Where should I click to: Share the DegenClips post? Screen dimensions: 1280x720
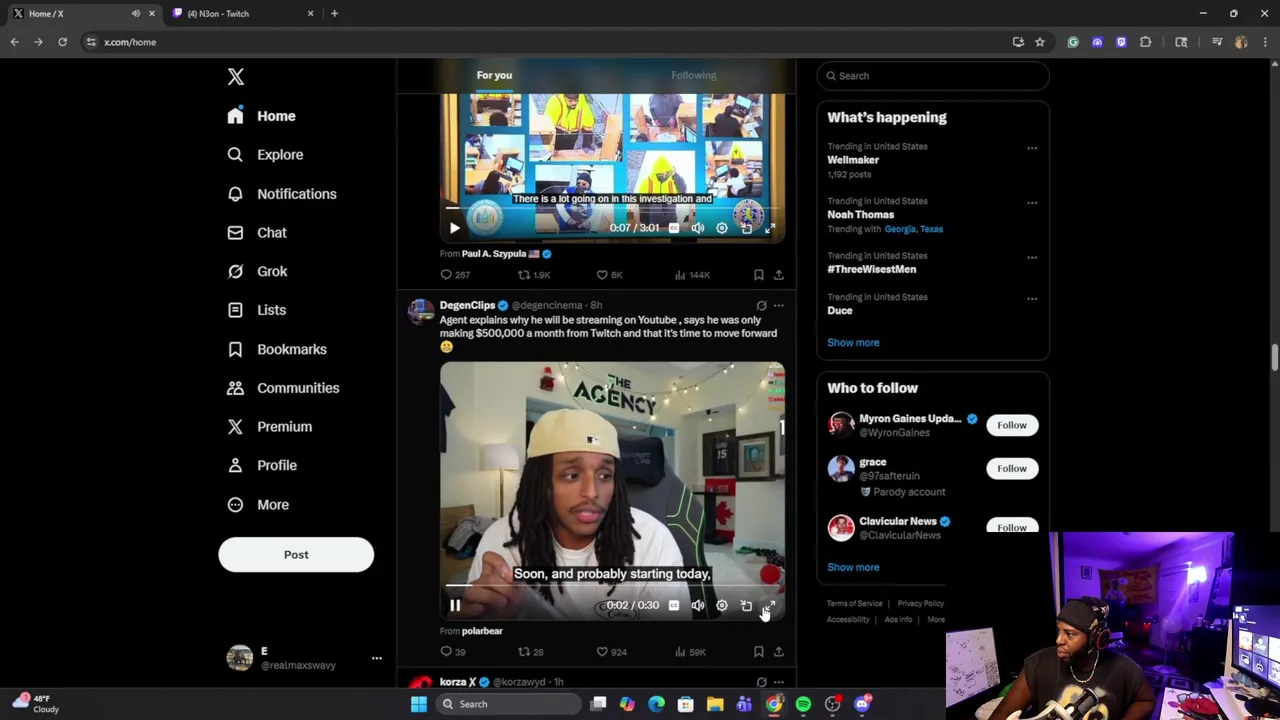(x=778, y=652)
